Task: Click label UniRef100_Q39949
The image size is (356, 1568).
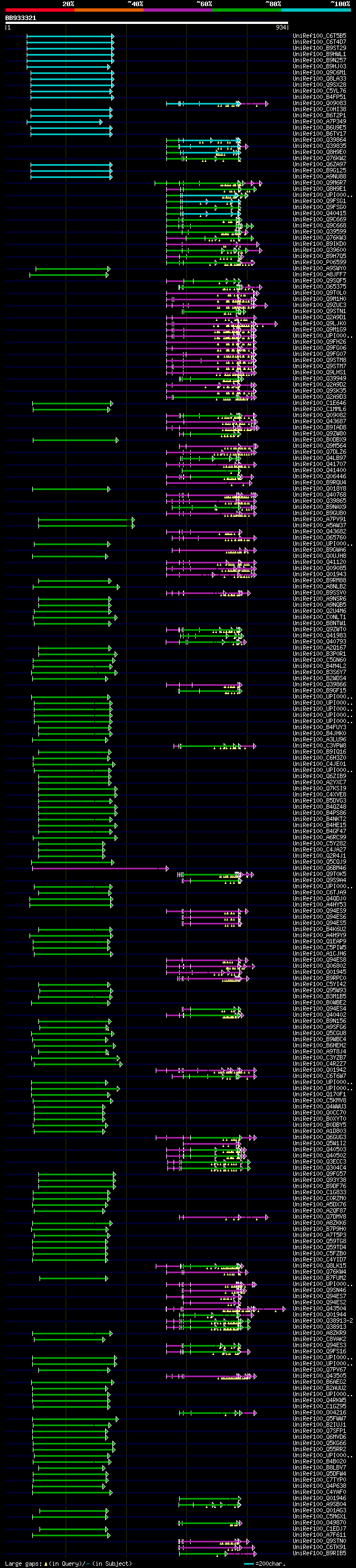Action: click(319, 379)
